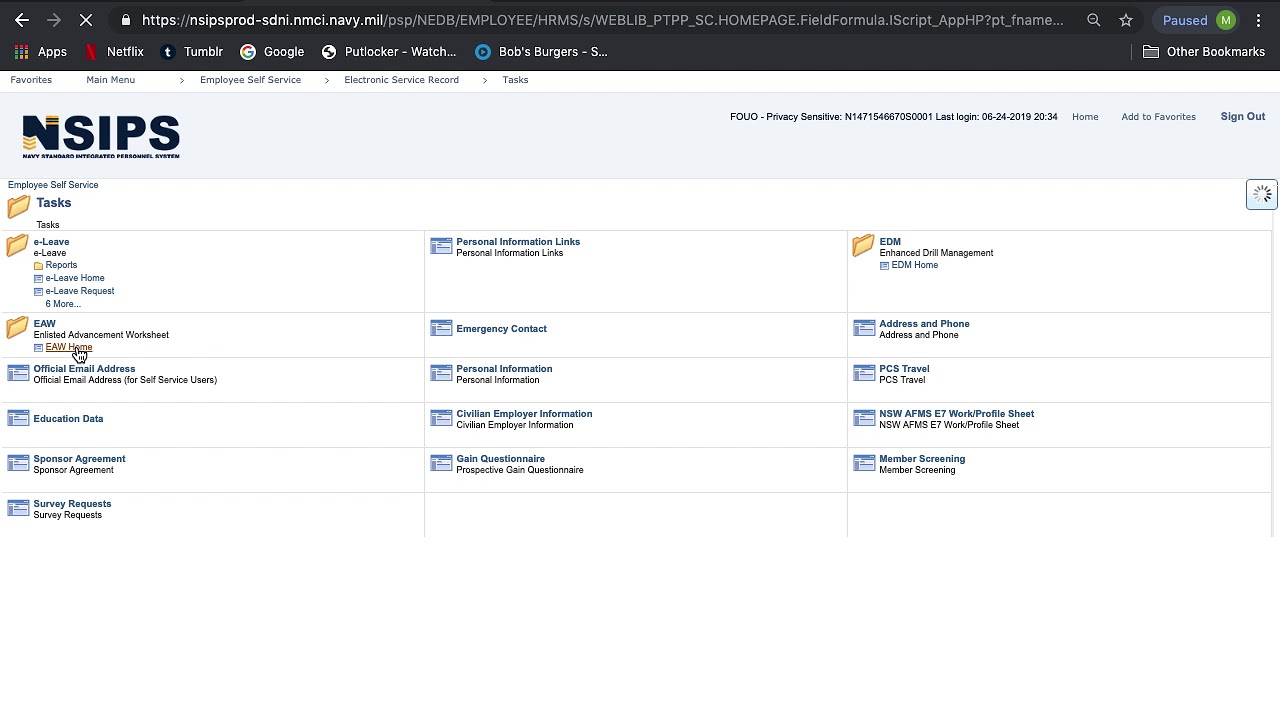1280x720 pixels.
Task: Click the e-Leave folder icon
Action: pyautogui.click(x=17, y=246)
